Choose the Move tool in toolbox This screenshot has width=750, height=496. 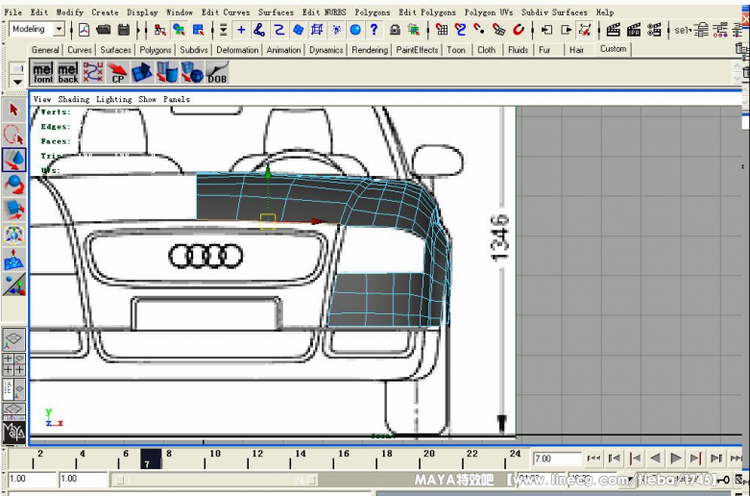14,160
